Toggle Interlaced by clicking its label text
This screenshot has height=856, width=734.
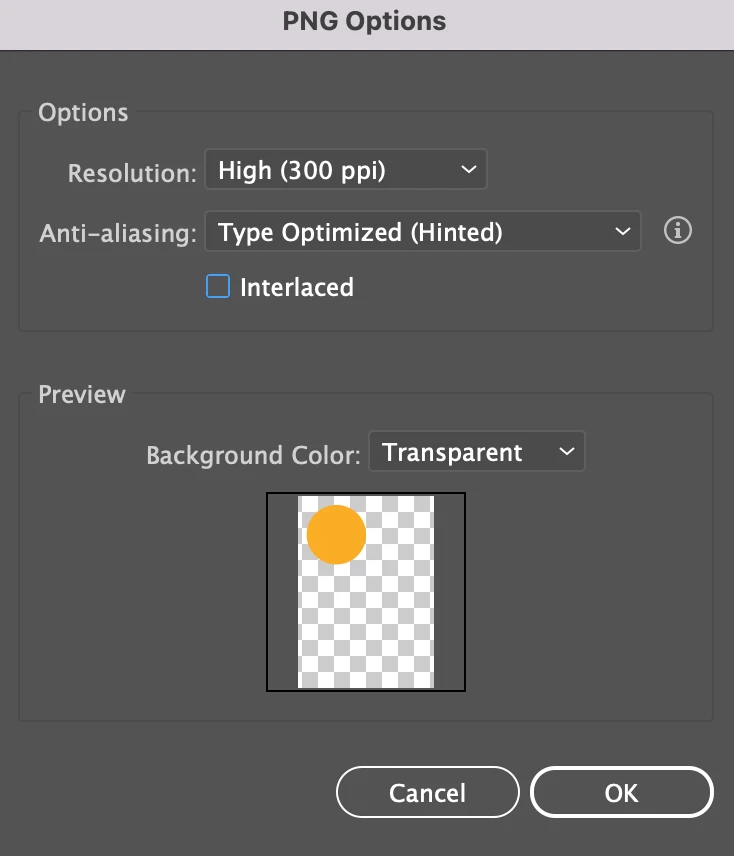coord(297,287)
